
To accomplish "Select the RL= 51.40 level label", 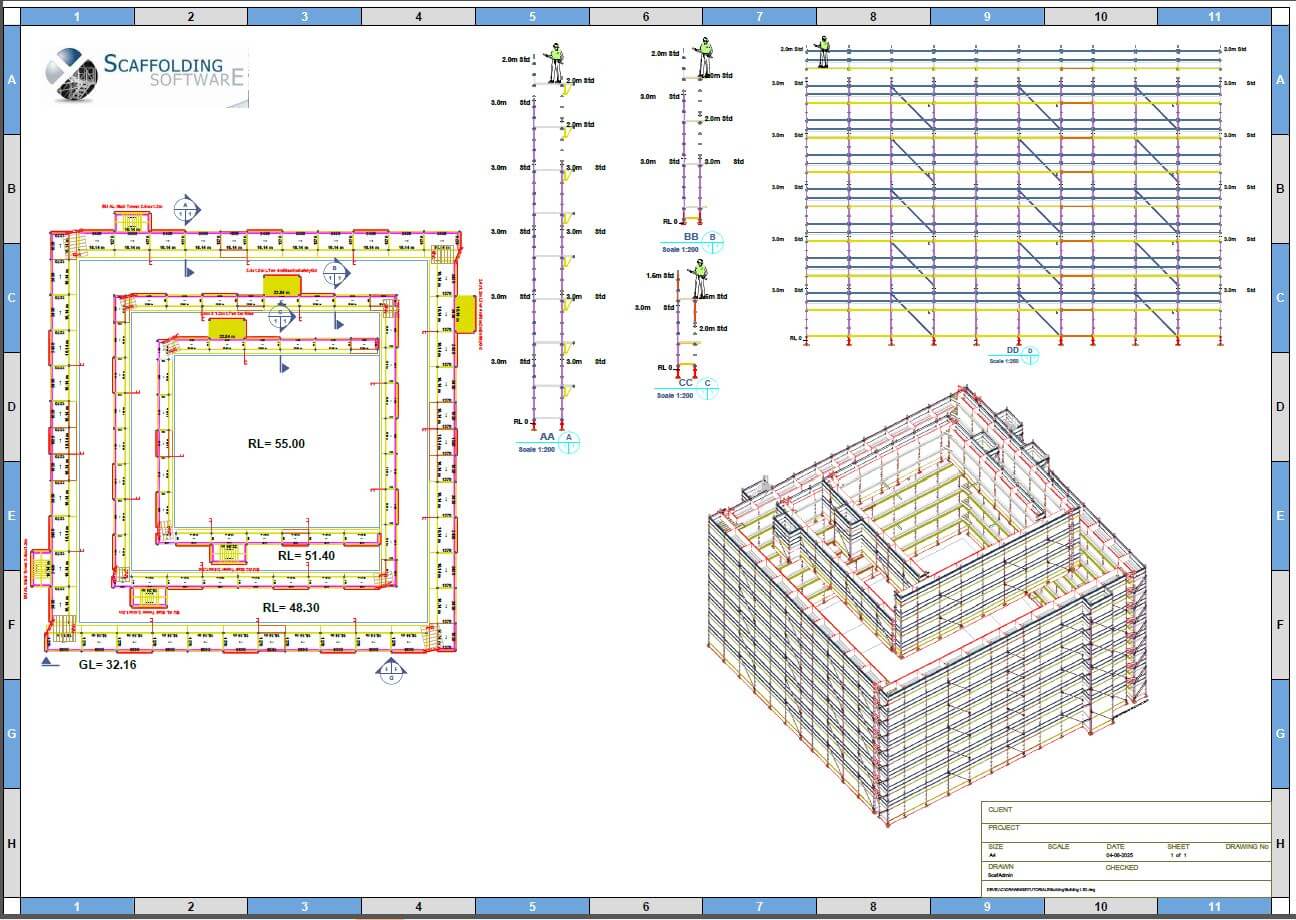I will tap(306, 556).
